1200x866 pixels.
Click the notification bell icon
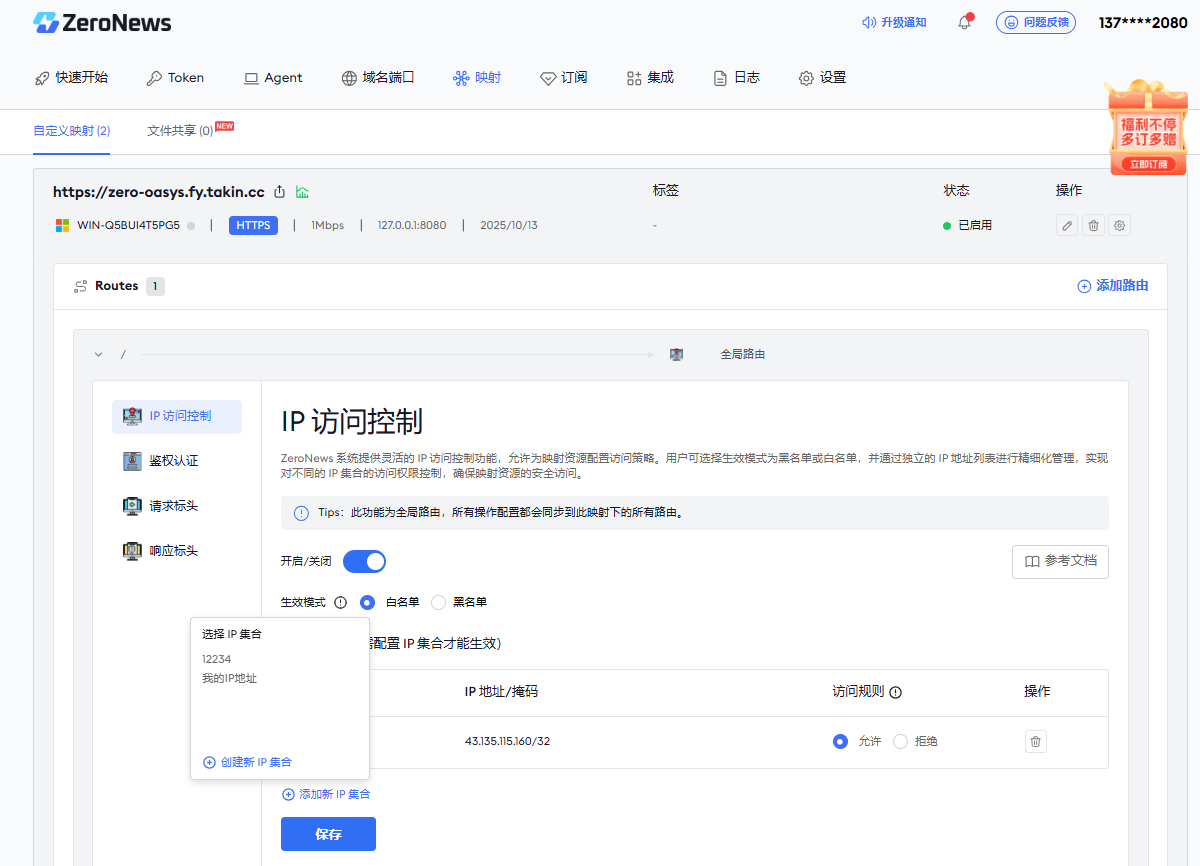(x=964, y=22)
